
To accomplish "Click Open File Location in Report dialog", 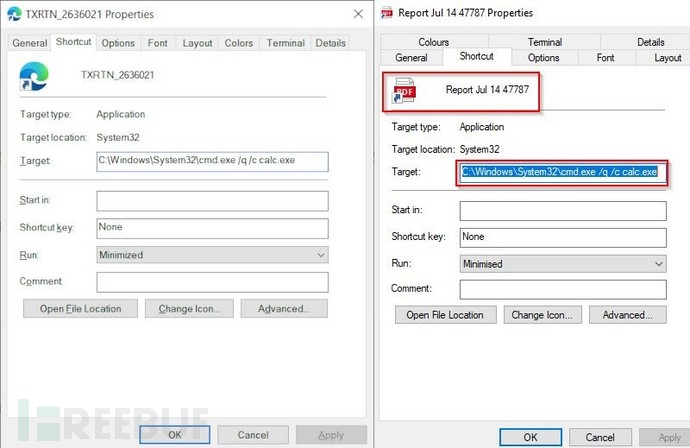I will tap(445, 315).
